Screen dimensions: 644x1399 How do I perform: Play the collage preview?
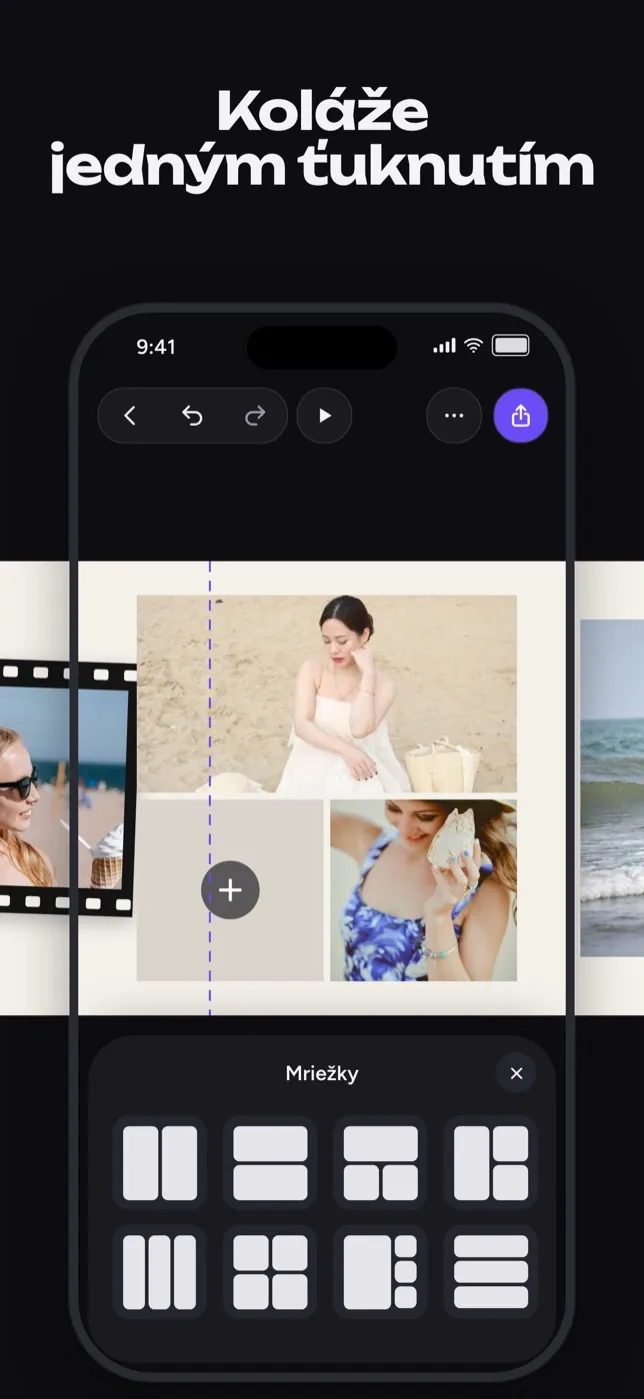click(x=324, y=416)
